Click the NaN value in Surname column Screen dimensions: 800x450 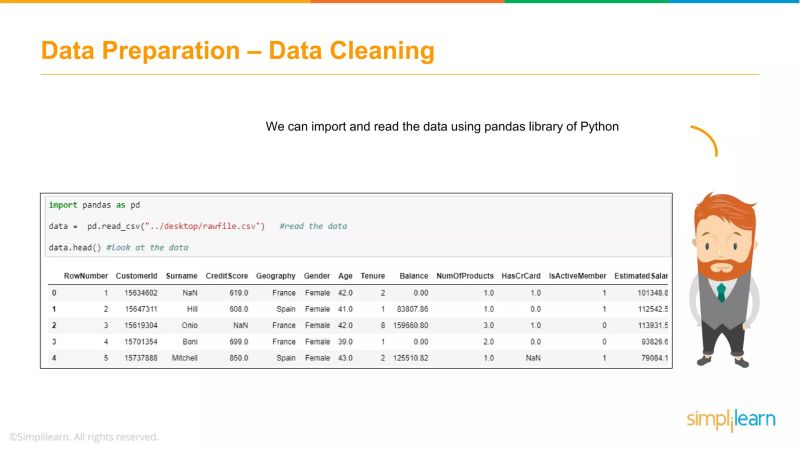click(190, 293)
